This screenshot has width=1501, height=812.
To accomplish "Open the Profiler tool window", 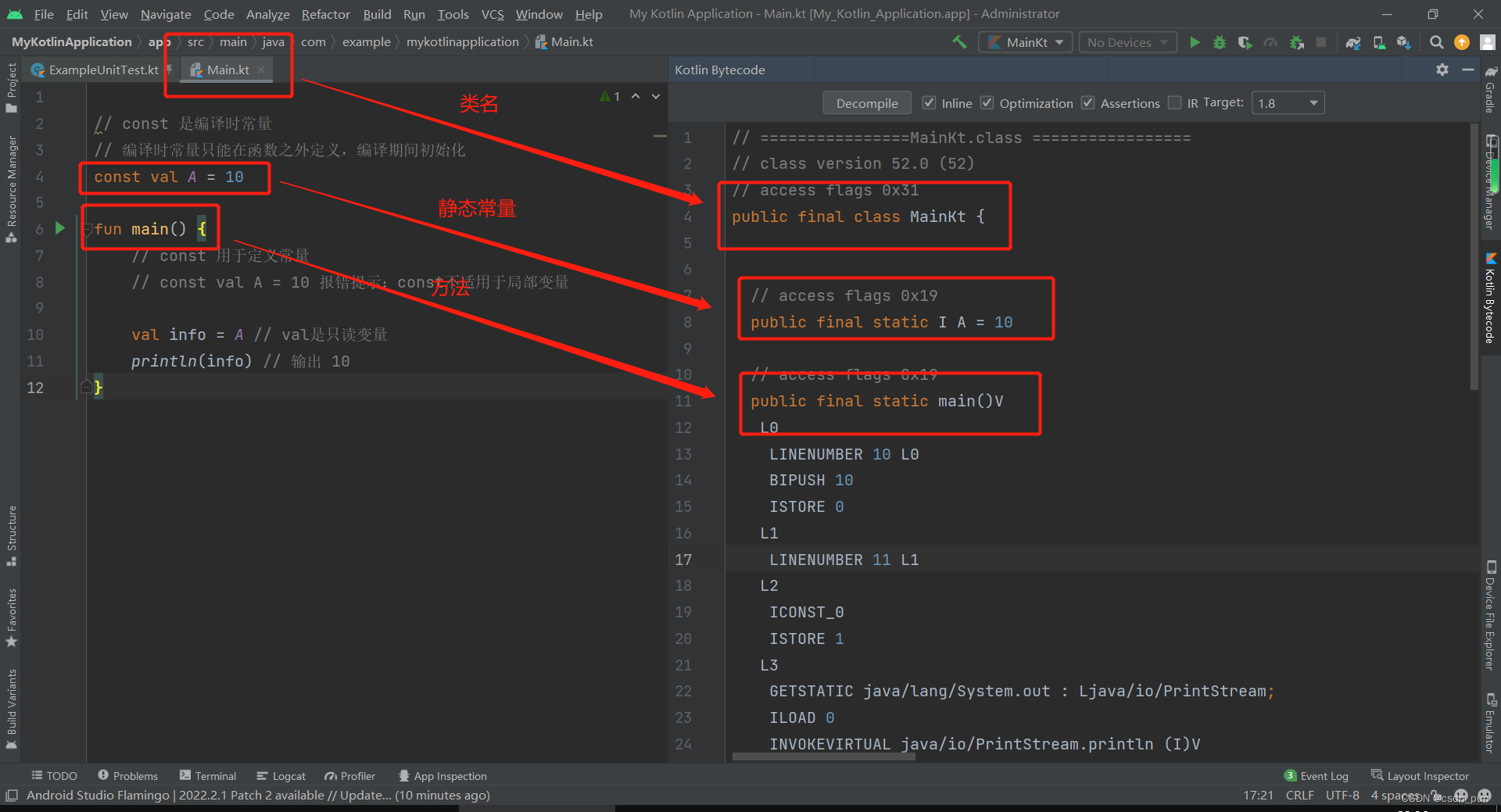I will [349, 775].
